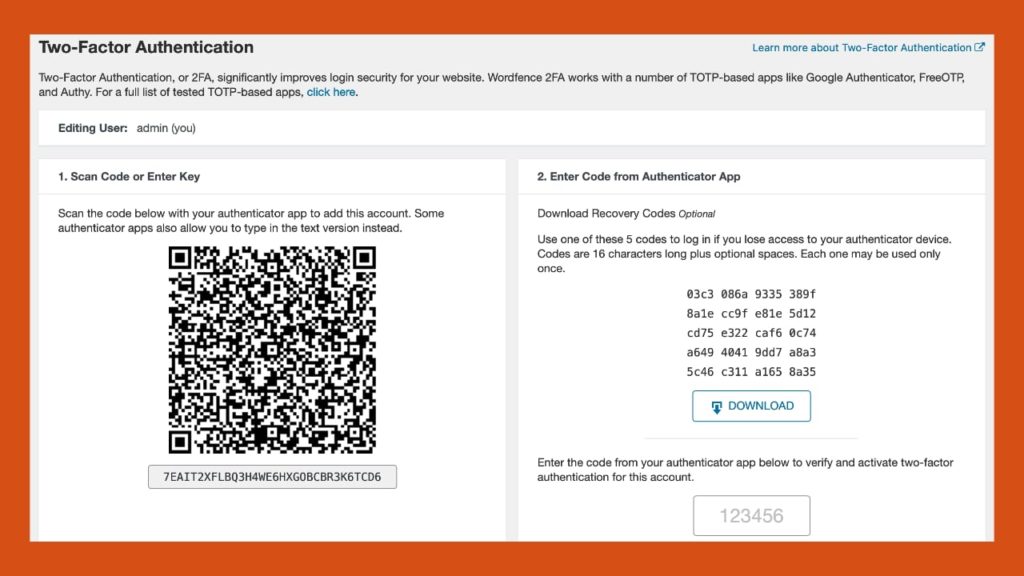Click the 2FA description paragraph text

click(500, 84)
